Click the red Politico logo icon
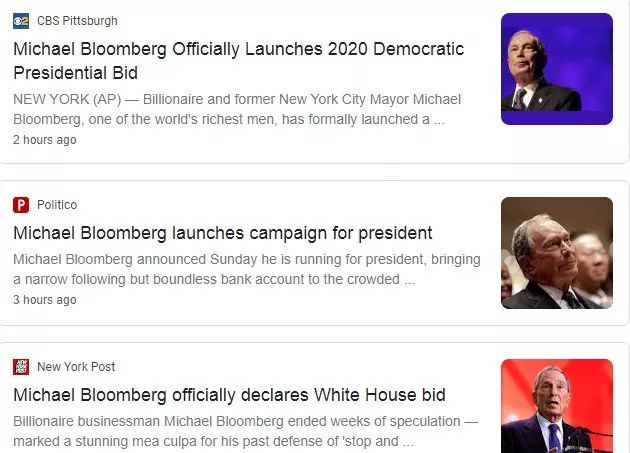 click(x=21, y=205)
